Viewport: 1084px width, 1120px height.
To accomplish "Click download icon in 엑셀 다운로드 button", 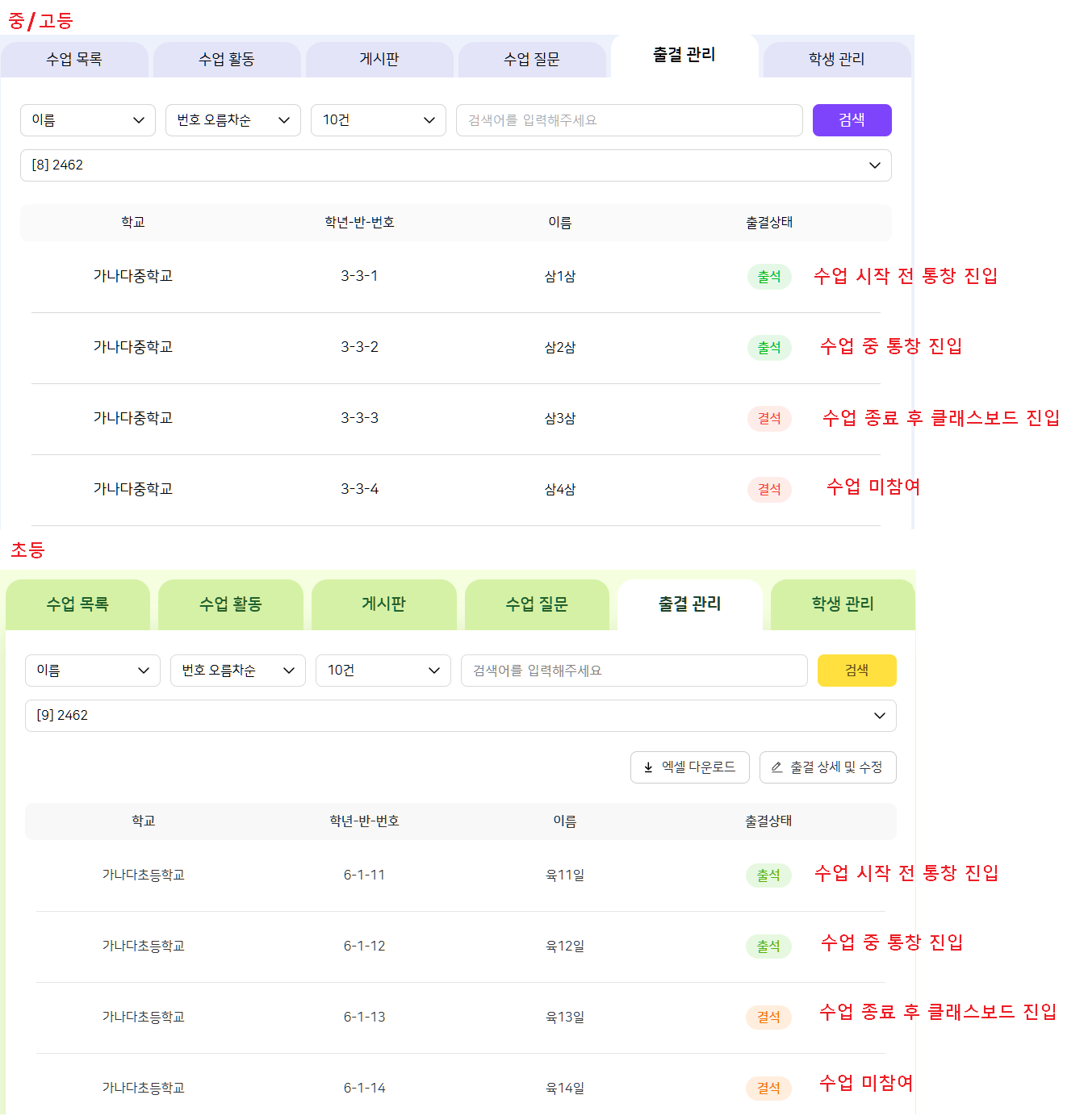I will point(648,767).
